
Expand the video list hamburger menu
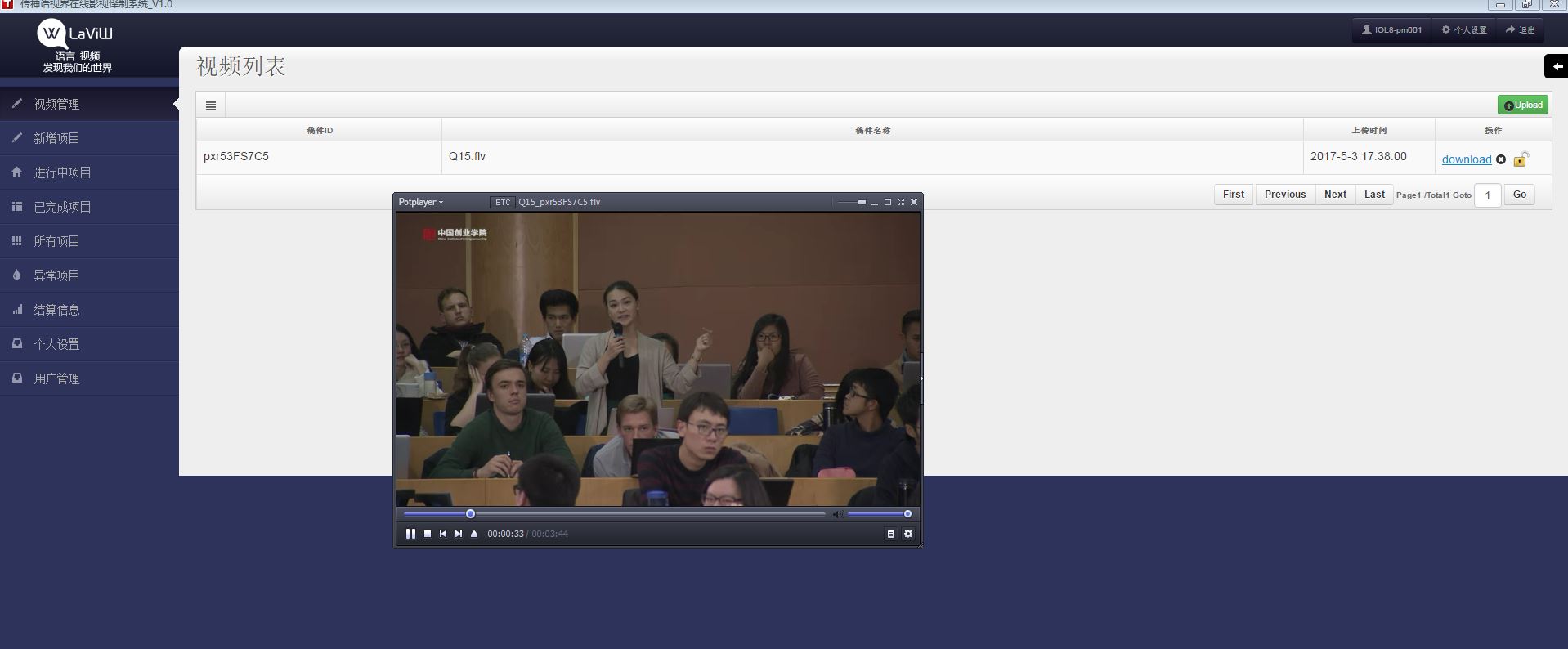click(x=211, y=105)
